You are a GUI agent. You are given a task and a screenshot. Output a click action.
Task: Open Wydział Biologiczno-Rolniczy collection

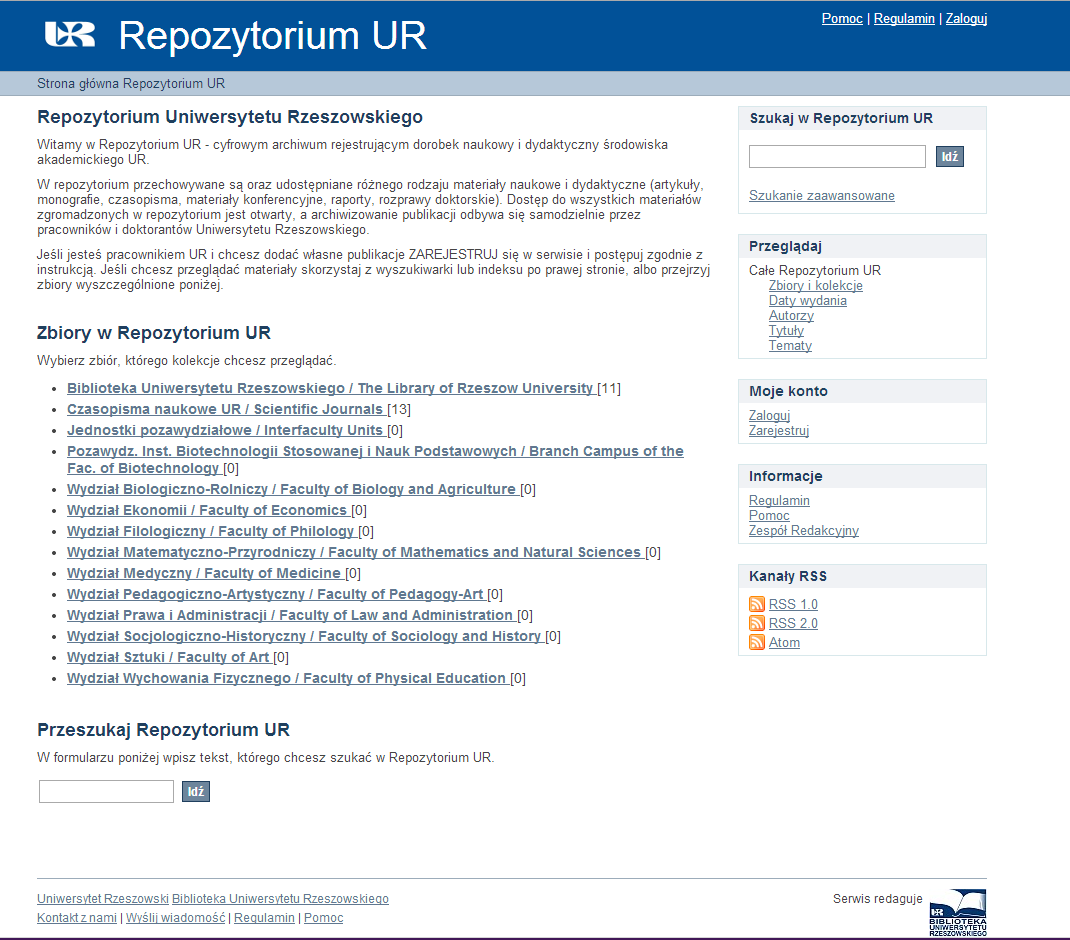(x=292, y=489)
